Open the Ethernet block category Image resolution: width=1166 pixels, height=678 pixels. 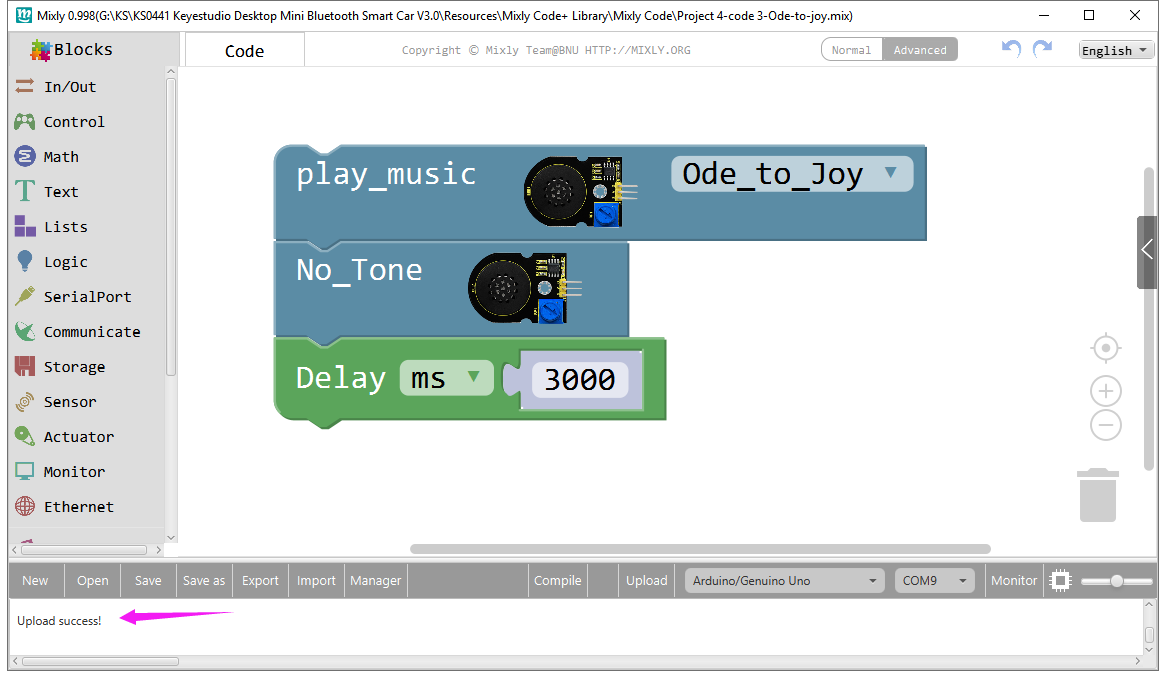pyautogui.click(x=78, y=506)
